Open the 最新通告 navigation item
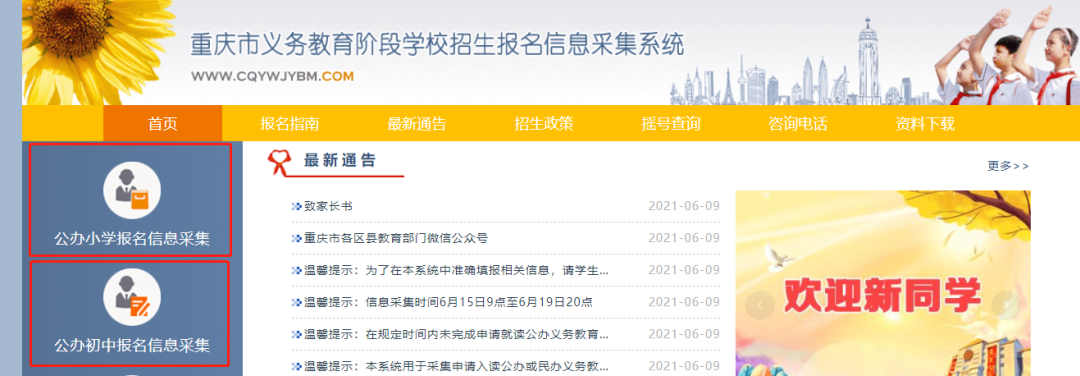 417,124
